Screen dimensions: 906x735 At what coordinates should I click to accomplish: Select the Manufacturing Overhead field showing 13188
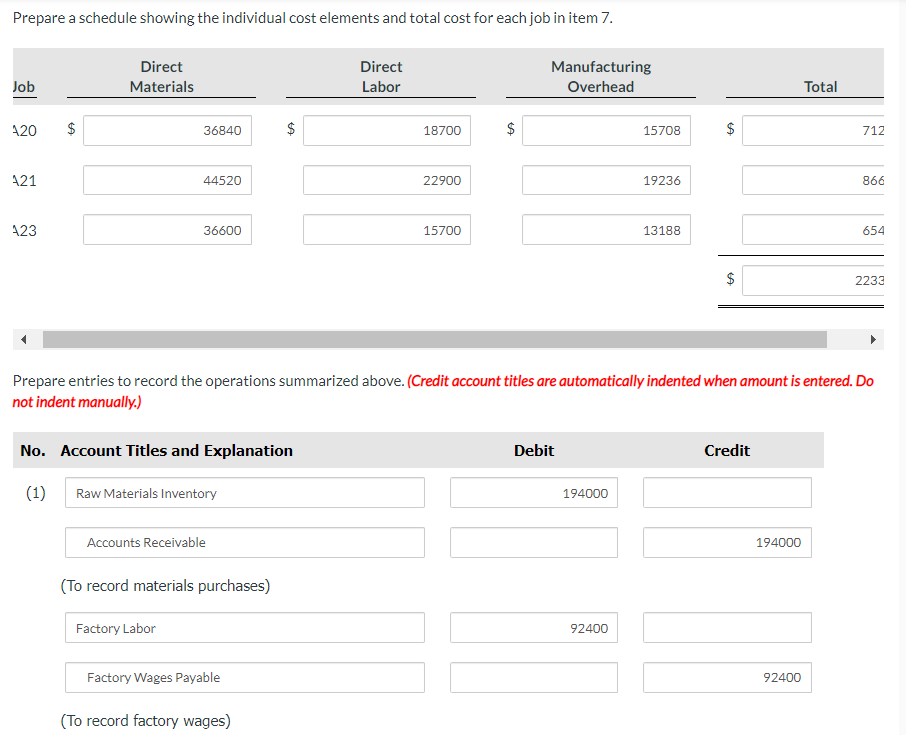[606, 229]
